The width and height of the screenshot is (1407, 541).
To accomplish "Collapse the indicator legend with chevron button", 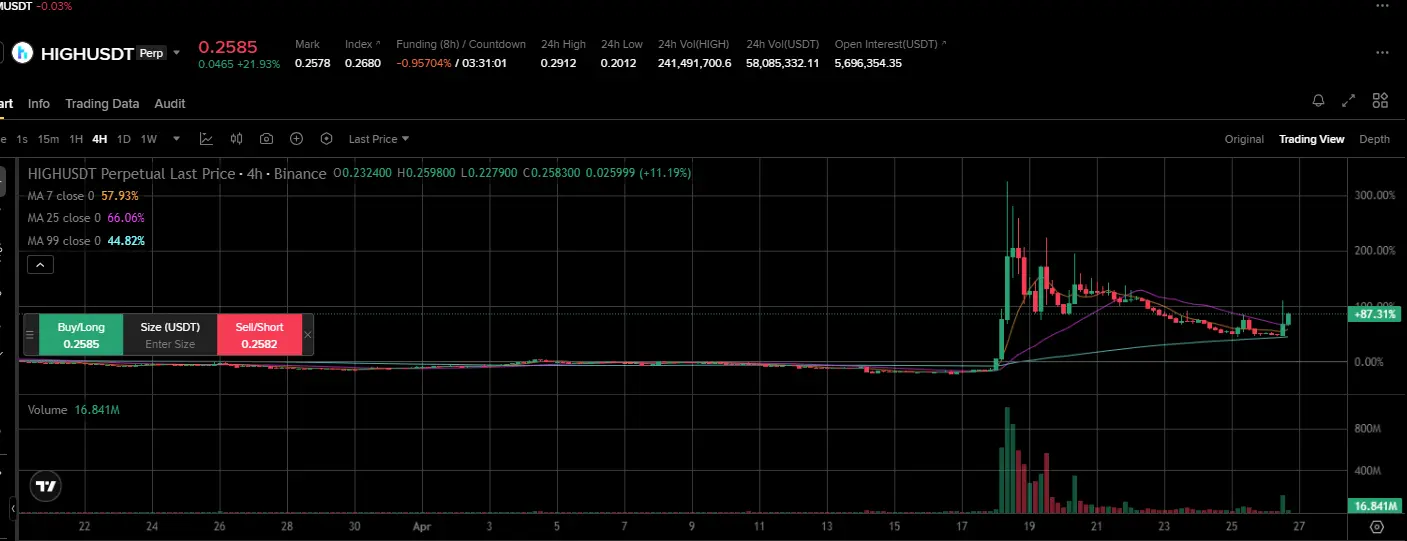I will tap(40, 265).
